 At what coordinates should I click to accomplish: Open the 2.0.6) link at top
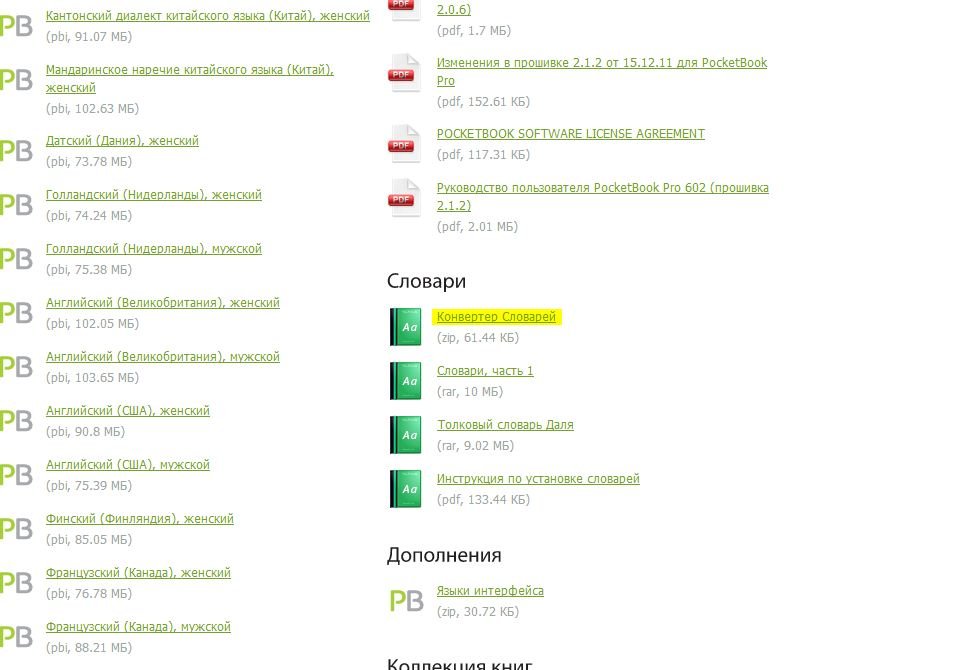(x=454, y=9)
